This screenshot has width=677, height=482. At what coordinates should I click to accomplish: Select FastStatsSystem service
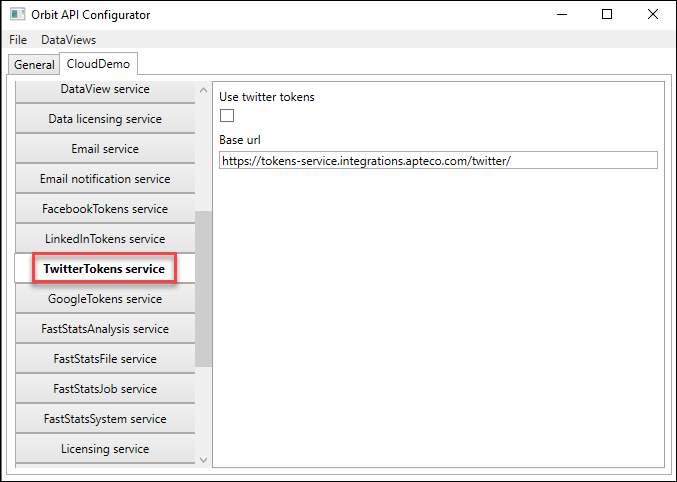tap(105, 419)
